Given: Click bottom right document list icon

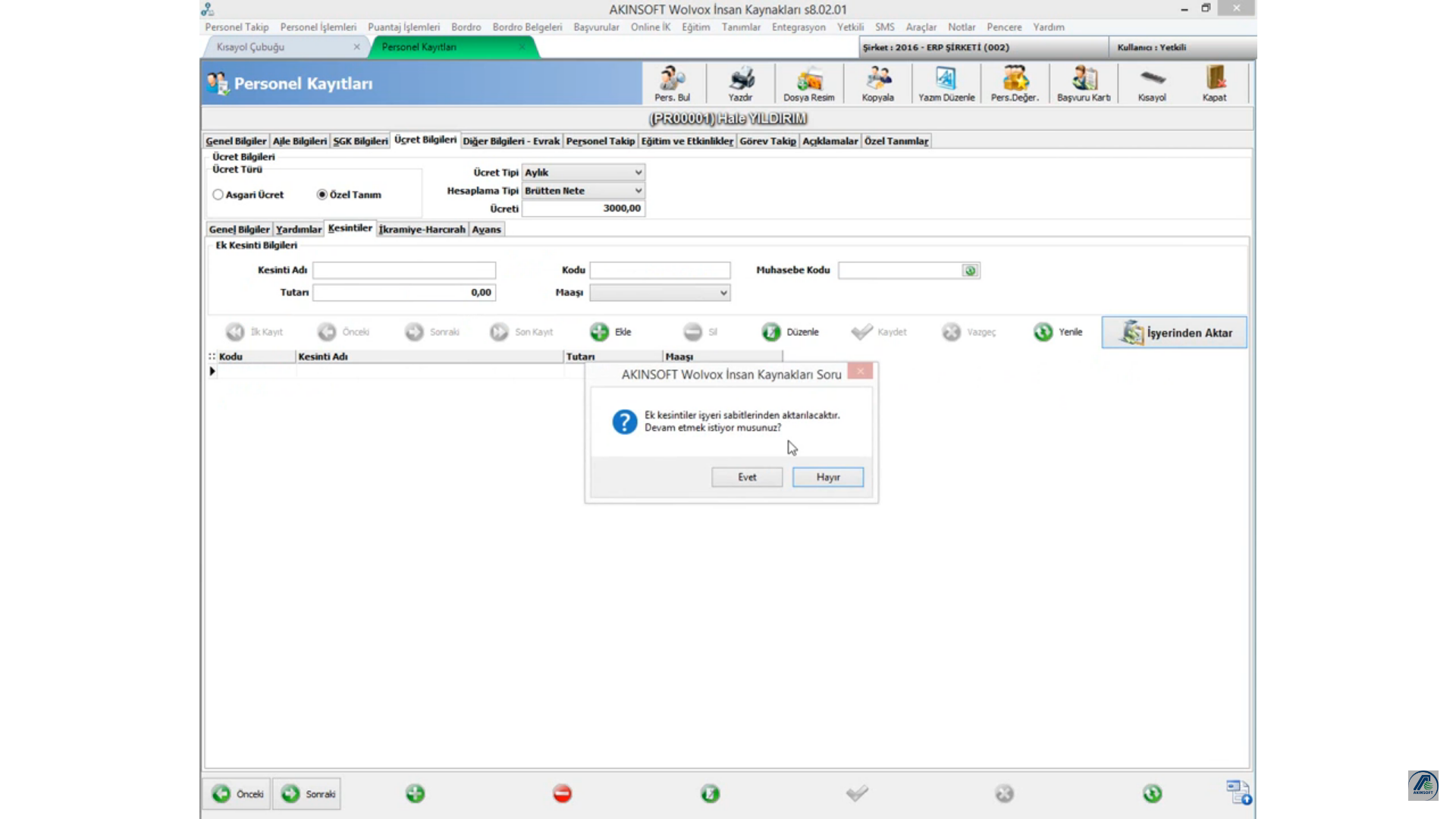Looking at the screenshot, I should click(x=1239, y=792).
